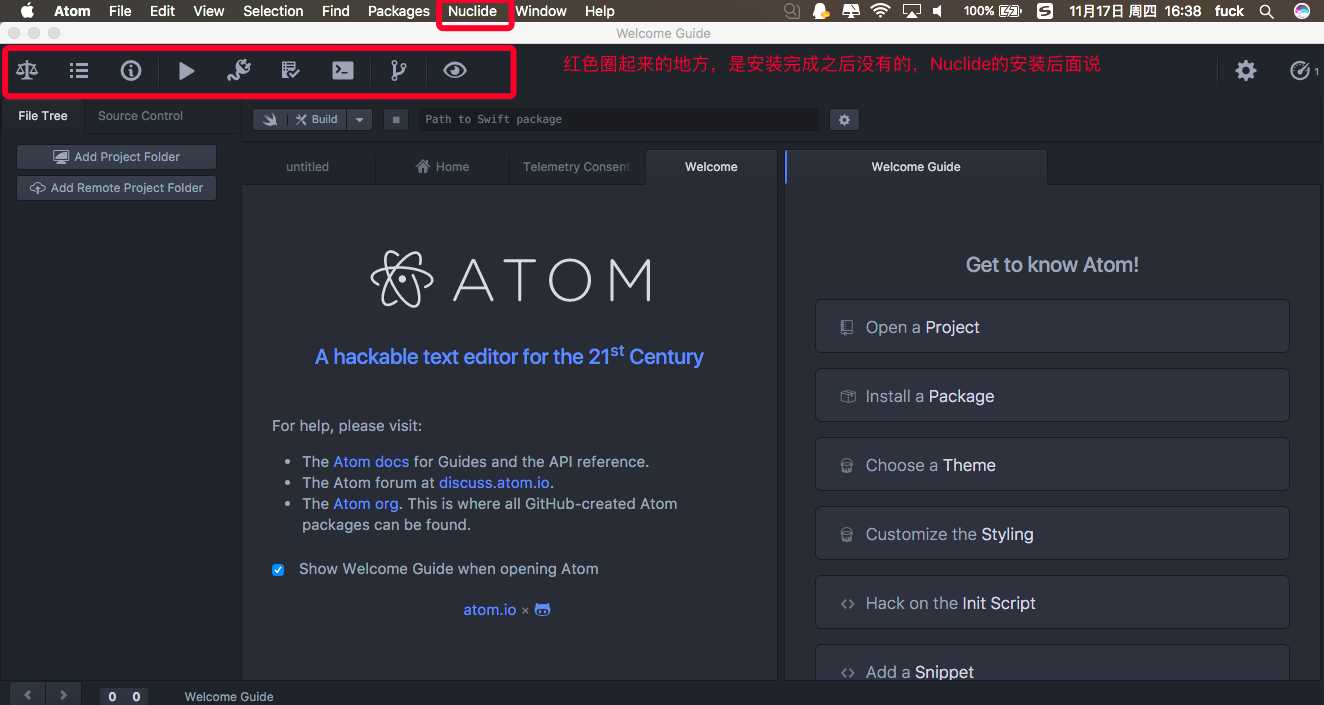This screenshot has width=1324, height=705.
Task: Expand the Open a Project card
Action: tap(1052, 327)
